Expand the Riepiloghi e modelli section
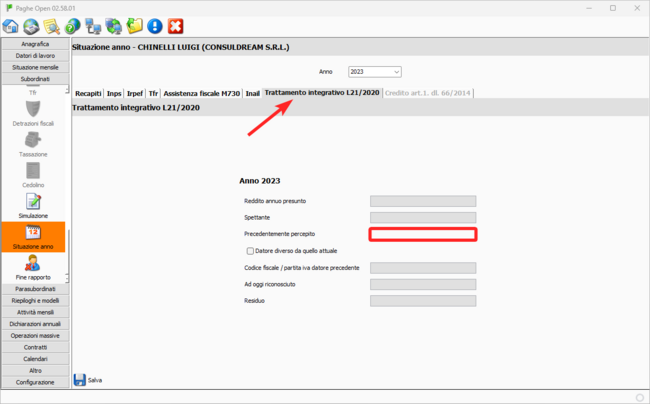 coord(34,300)
